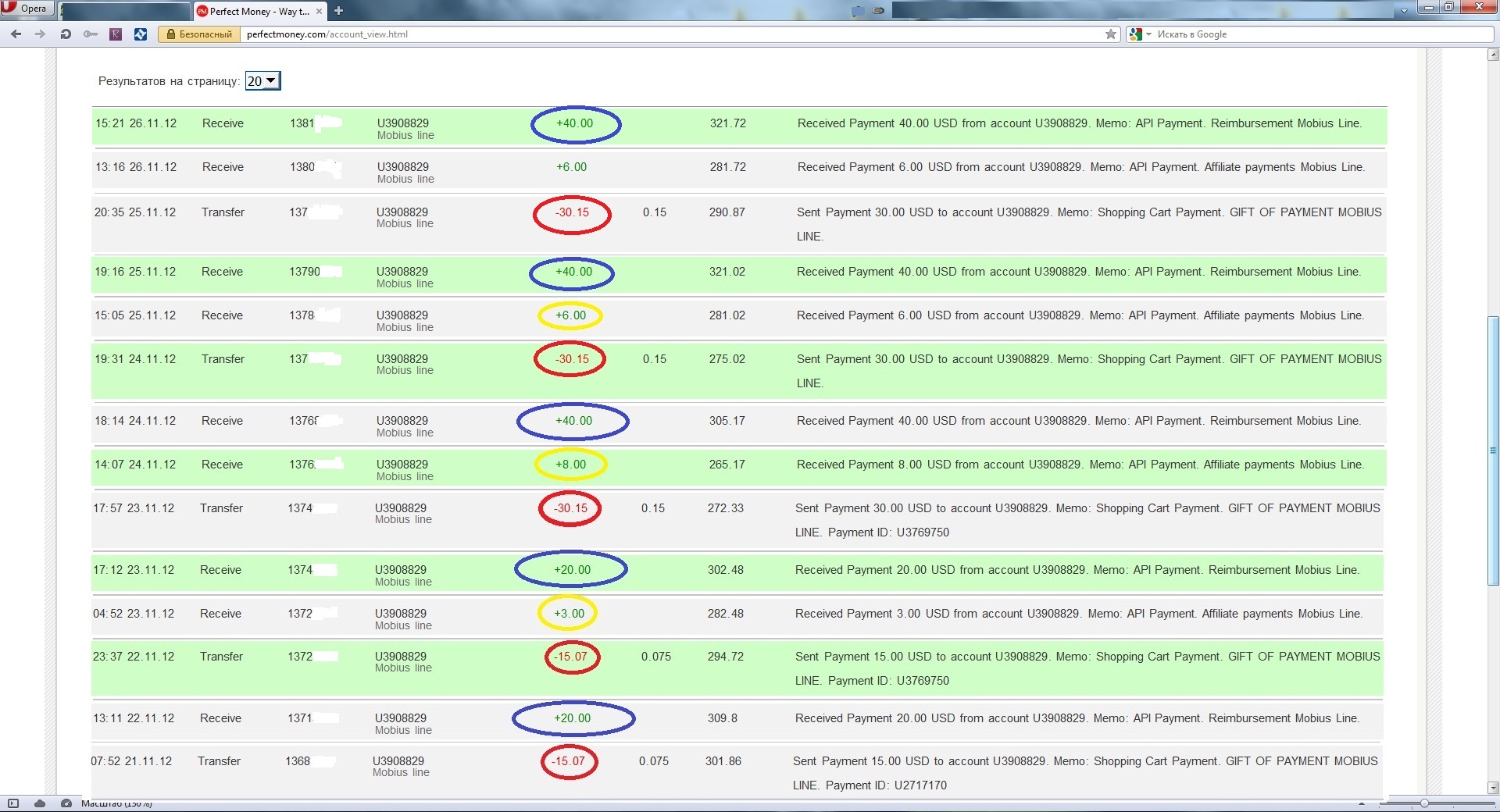Viewport: 1500px width, 812px height.
Task: Click the +3.00 amount at 04:52 23.11.12
Action: coord(569,614)
